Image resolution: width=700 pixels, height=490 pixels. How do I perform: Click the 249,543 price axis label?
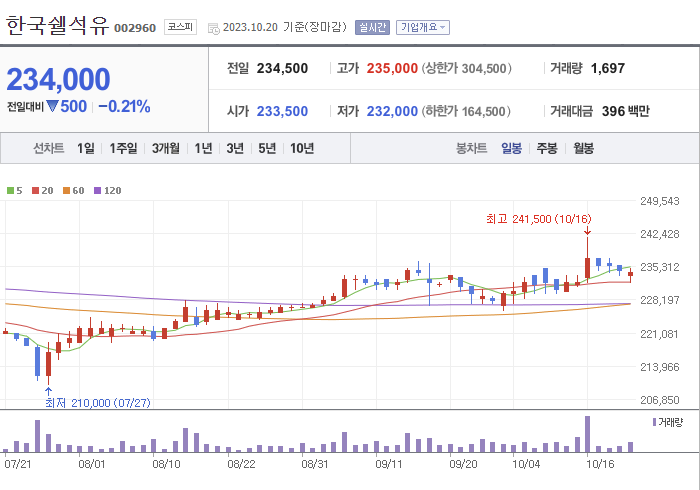pyautogui.click(x=660, y=201)
